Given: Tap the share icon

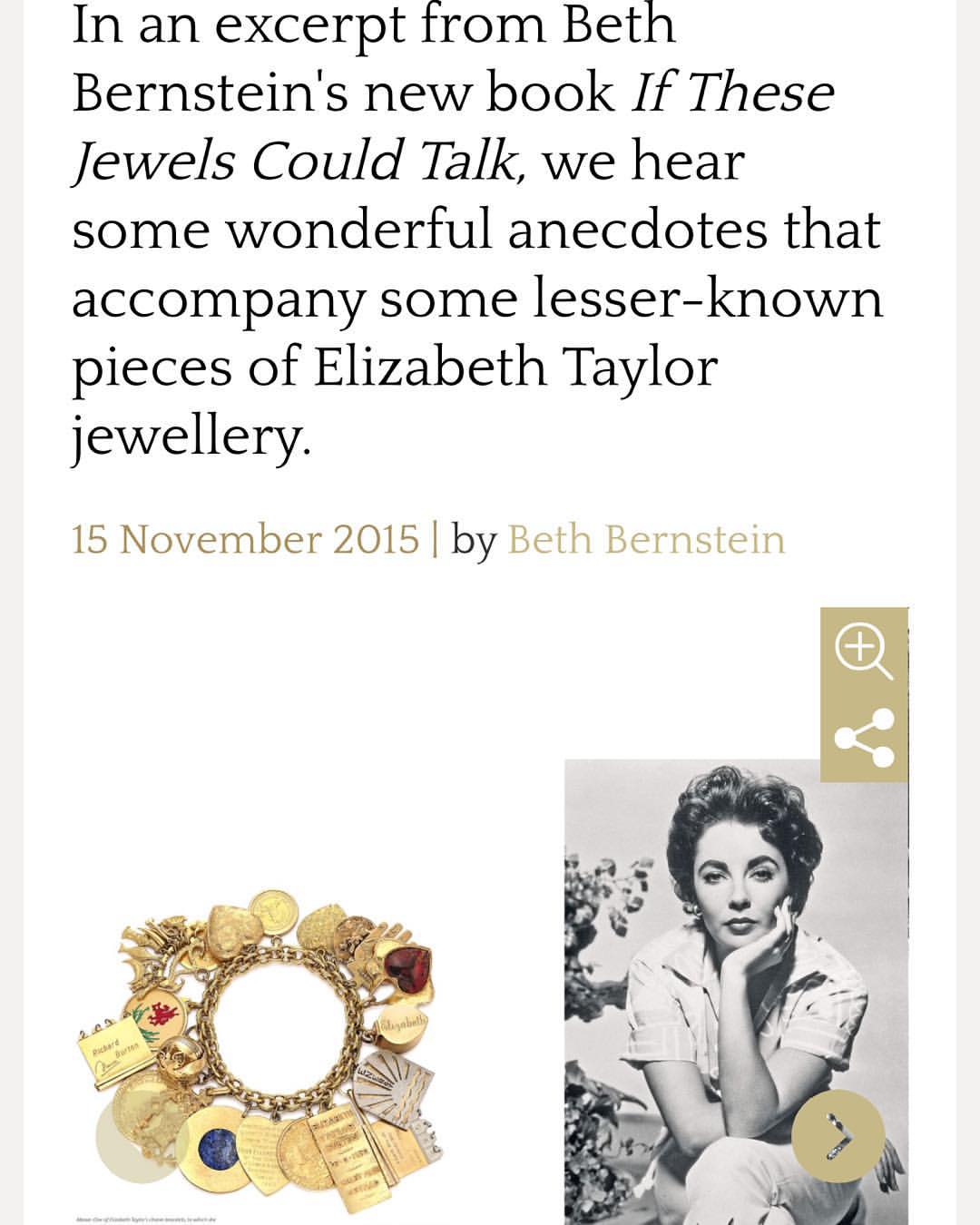Looking at the screenshot, I should point(863,737).
